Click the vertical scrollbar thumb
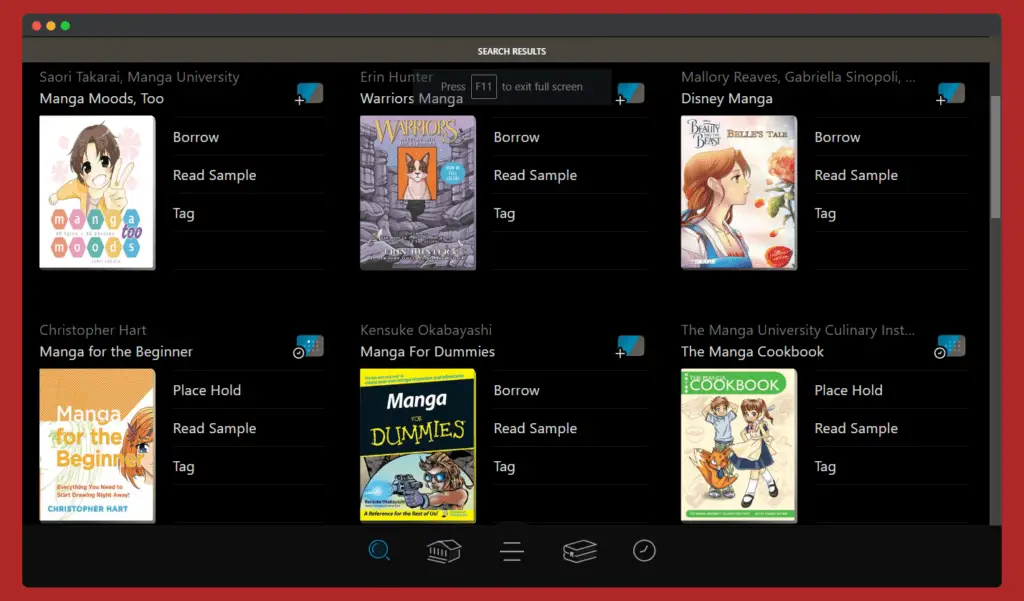 click(x=995, y=157)
